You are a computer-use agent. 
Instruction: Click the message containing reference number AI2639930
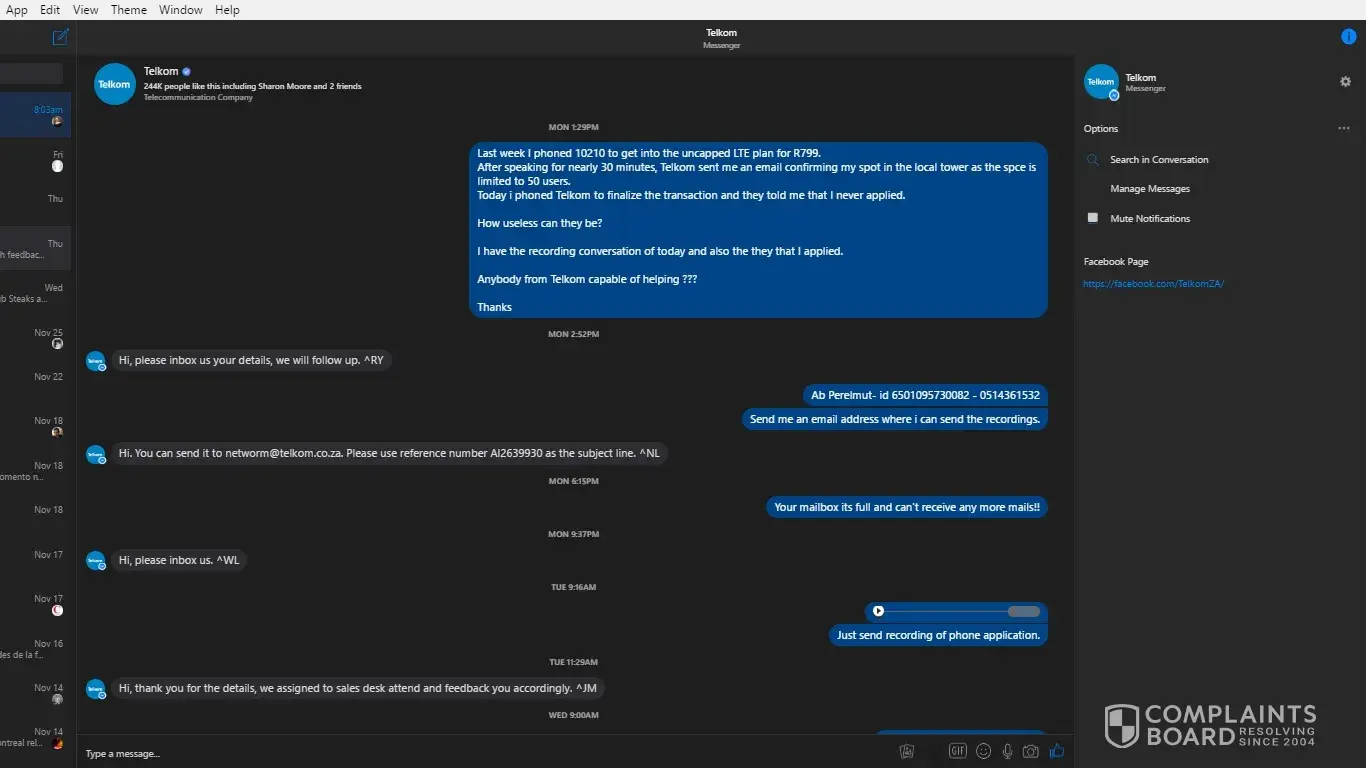click(x=389, y=453)
